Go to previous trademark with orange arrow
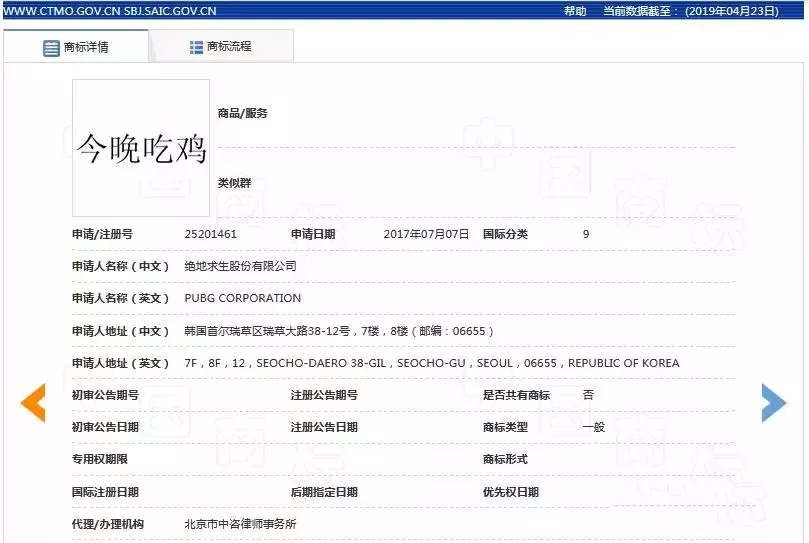Image resolution: width=809 pixels, height=543 pixels. click(33, 403)
